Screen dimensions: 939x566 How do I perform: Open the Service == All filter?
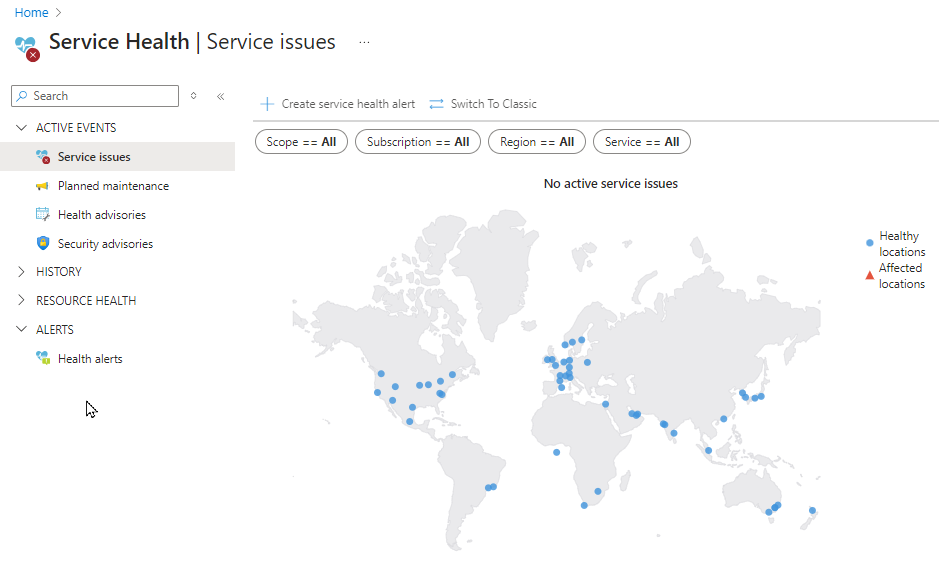(x=641, y=142)
